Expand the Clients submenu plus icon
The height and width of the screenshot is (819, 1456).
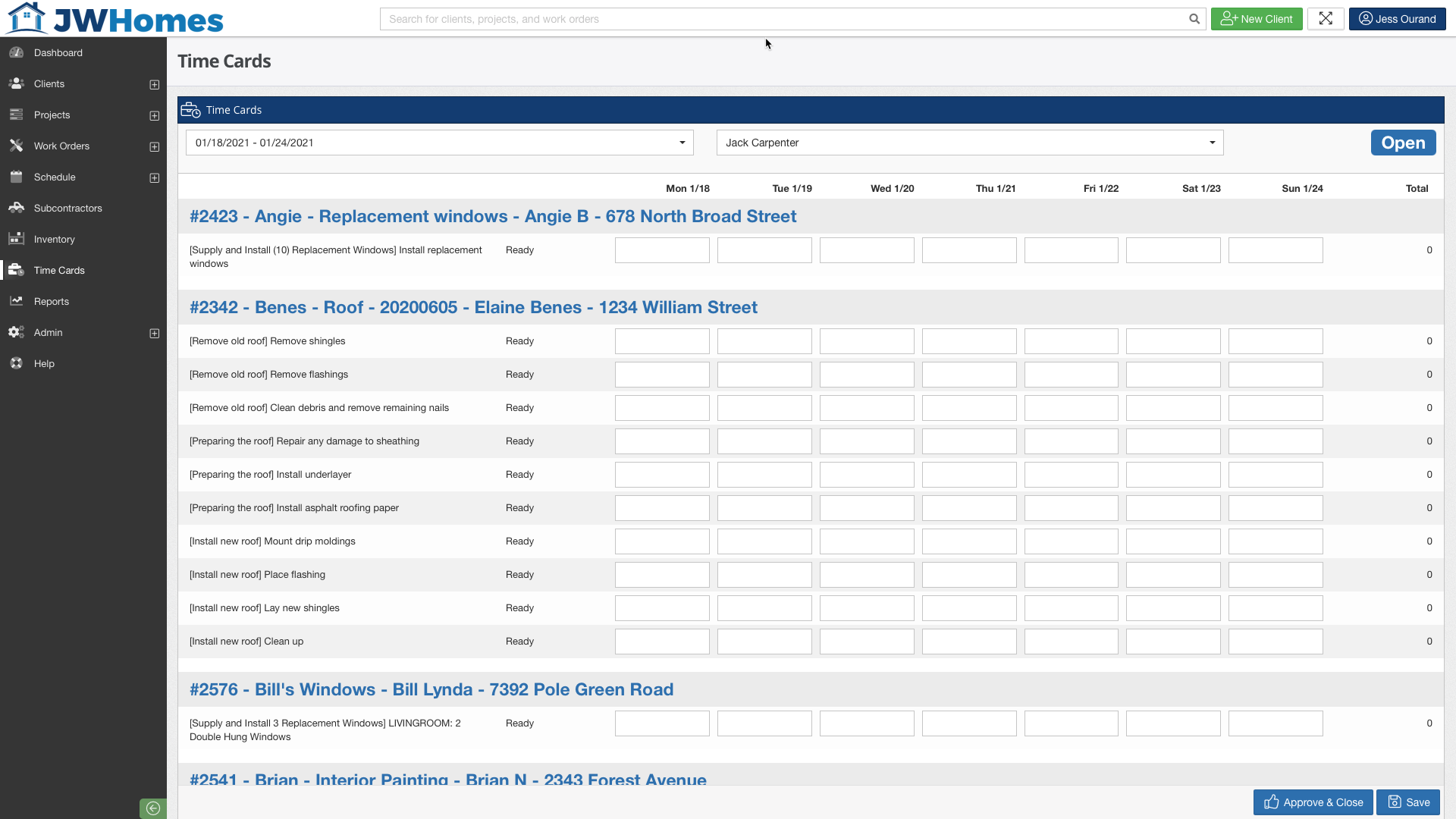[x=155, y=84]
